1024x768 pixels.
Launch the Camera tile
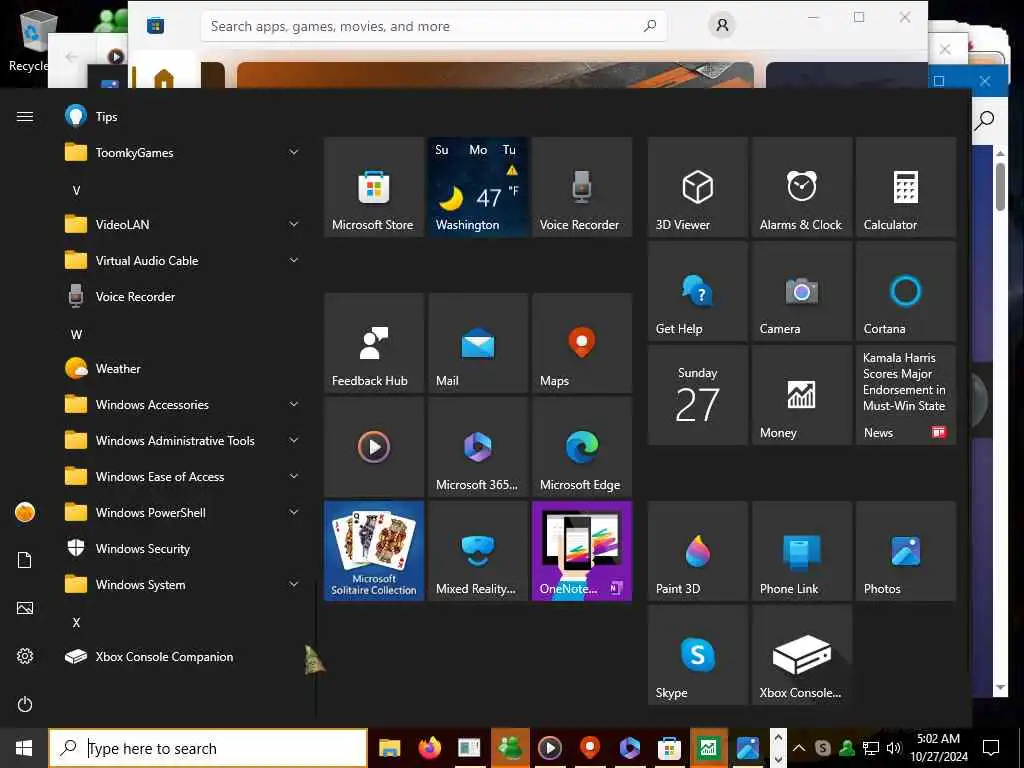tap(802, 291)
